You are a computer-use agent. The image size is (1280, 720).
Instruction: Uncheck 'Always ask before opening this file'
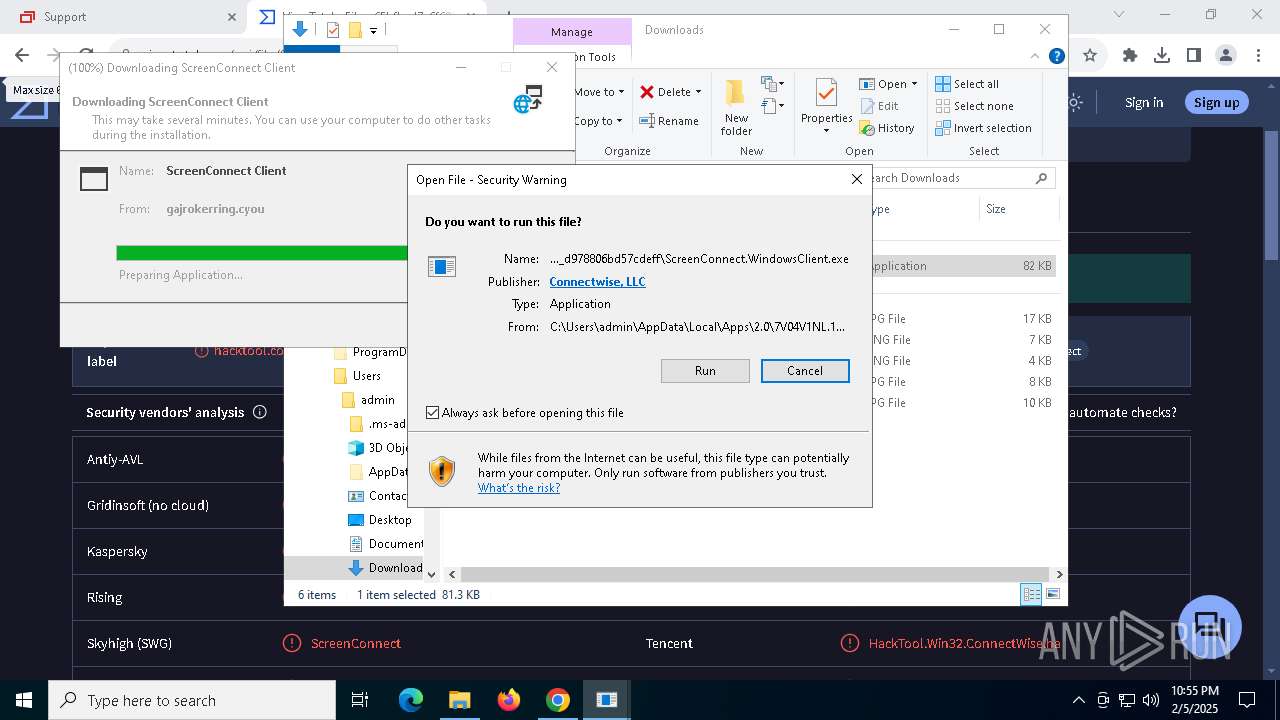(x=433, y=413)
